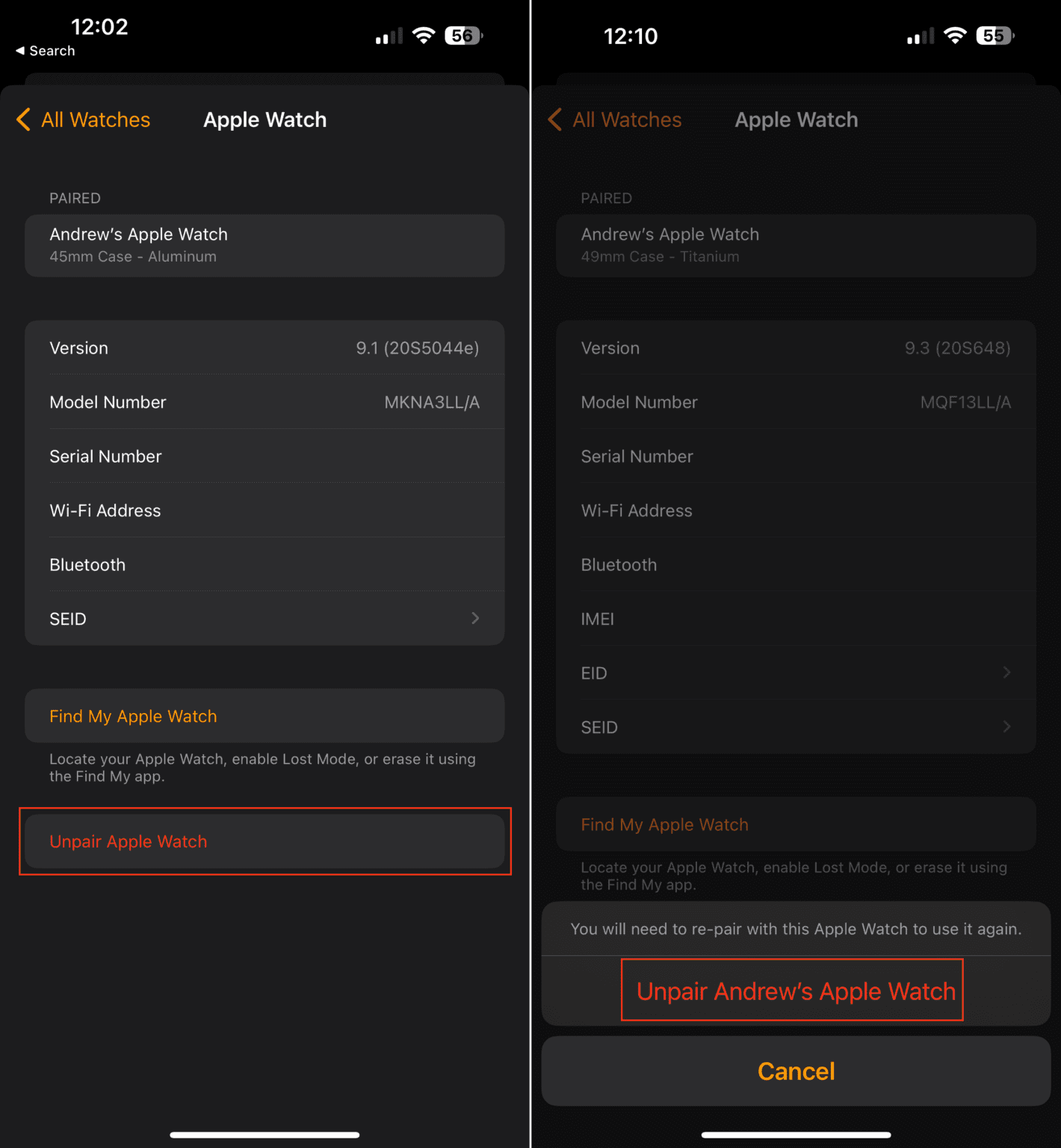Viewport: 1061px width, 1148px height.
Task: Tap All Watches on the right screen
Action: point(626,120)
